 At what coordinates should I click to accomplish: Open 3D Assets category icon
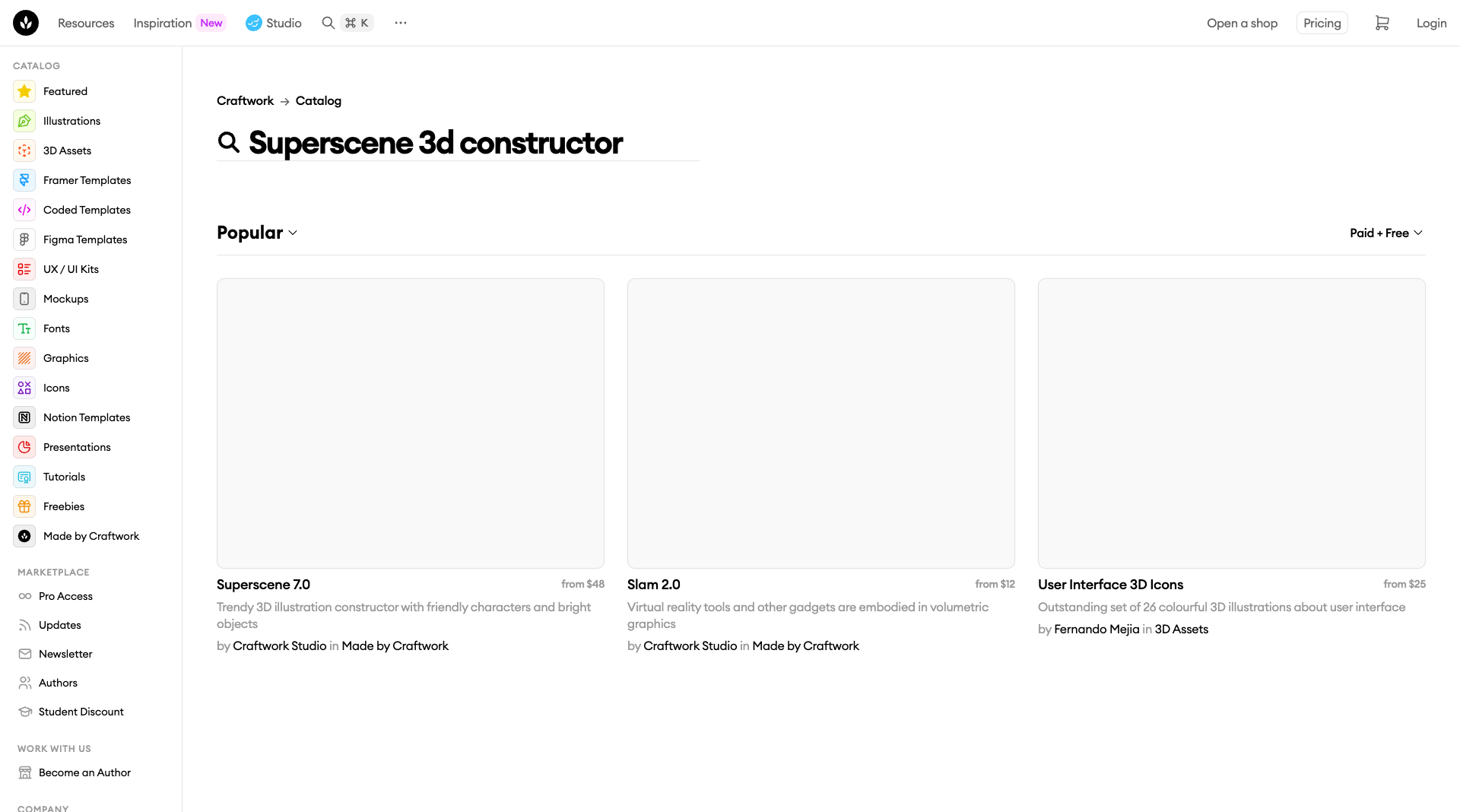pyautogui.click(x=24, y=151)
